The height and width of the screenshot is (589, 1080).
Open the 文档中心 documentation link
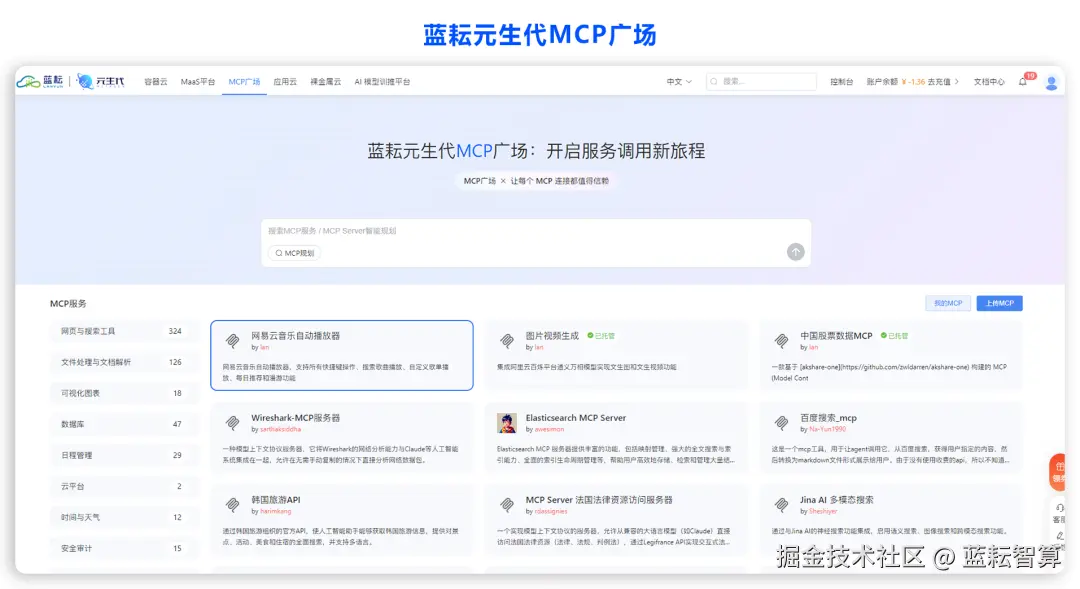pyautogui.click(x=988, y=81)
